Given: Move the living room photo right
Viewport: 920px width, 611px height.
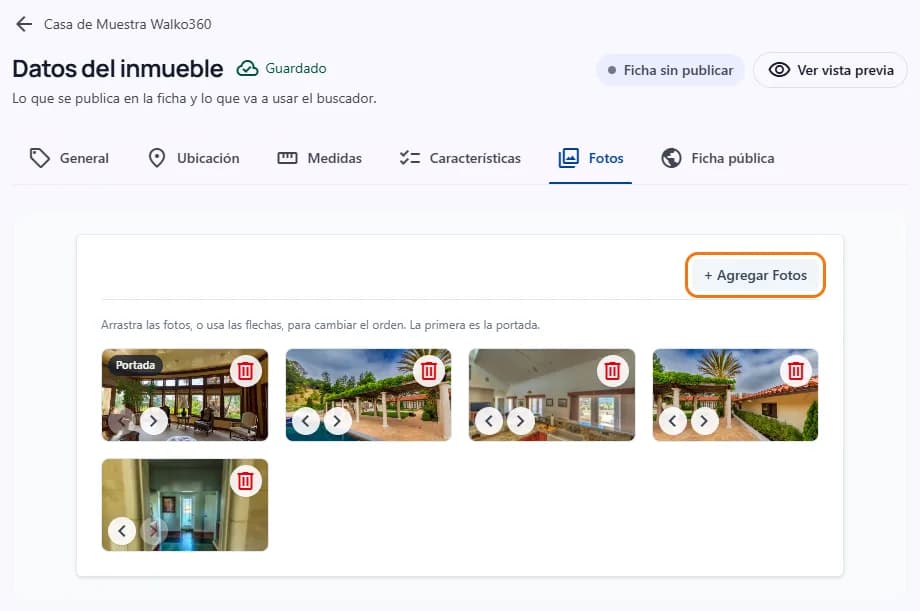Looking at the screenshot, I should coord(520,421).
